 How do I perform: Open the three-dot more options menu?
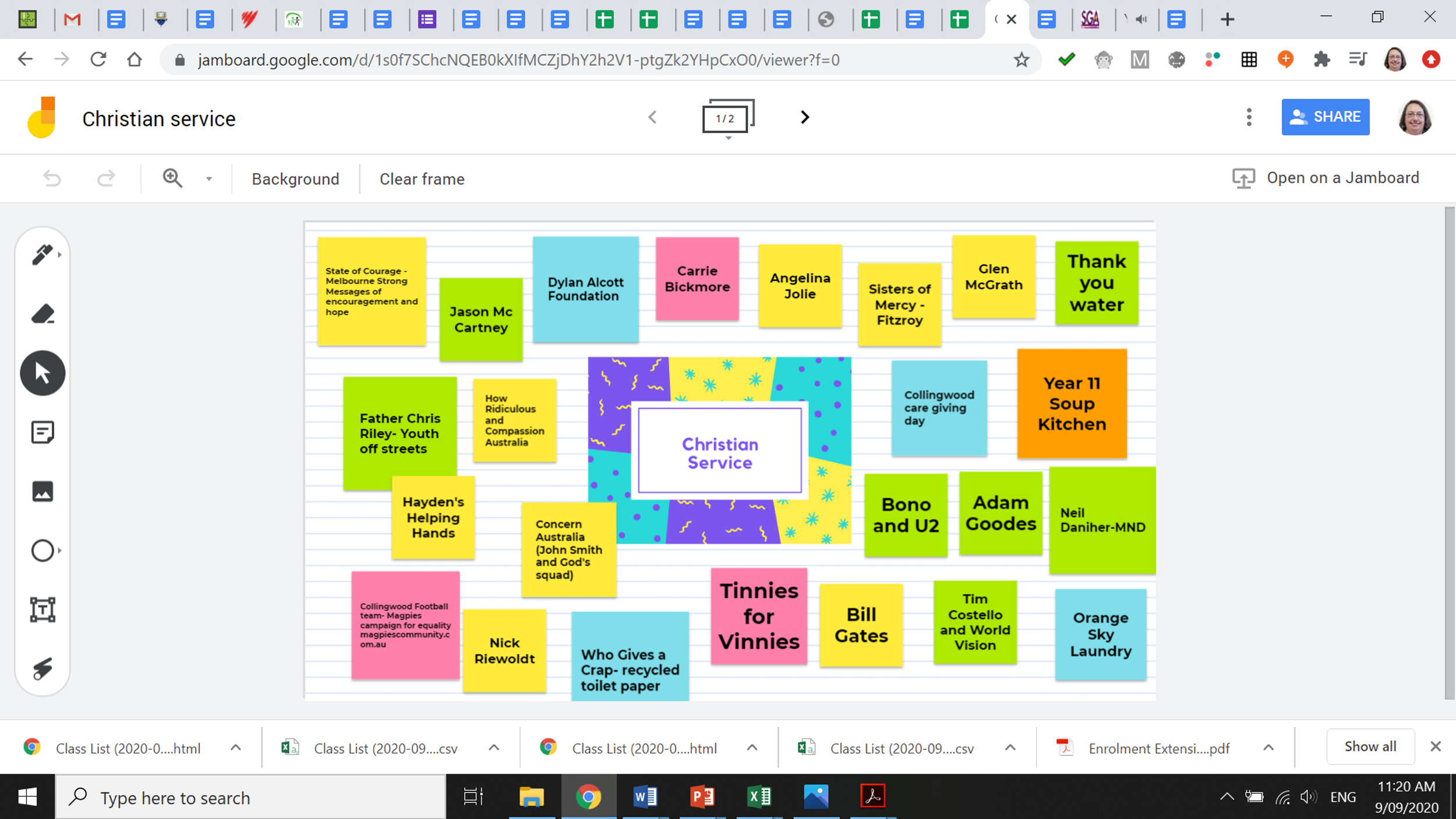pos(1249,118)
